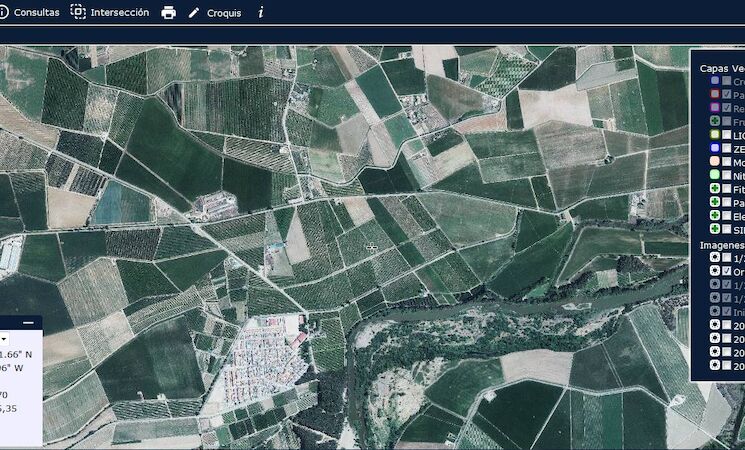Expand the 'Ele' layer group
The width and height of the screenshot is (745, 450).
[714, 216]
